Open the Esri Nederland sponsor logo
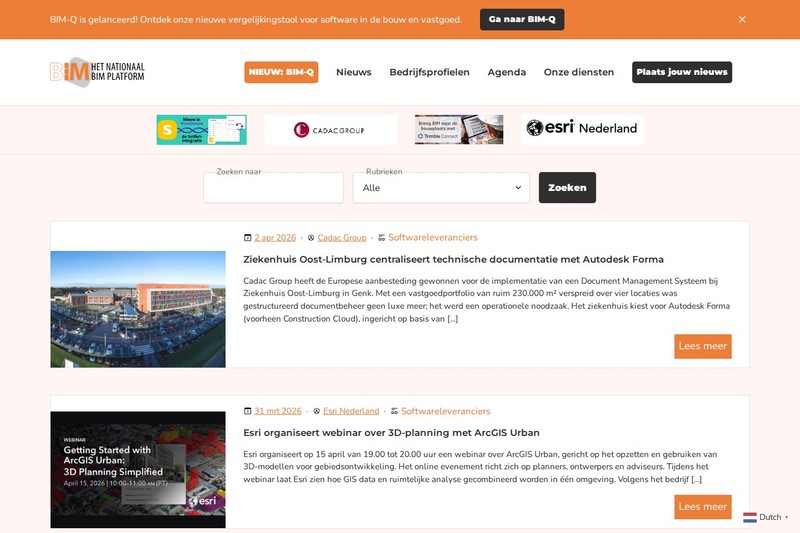The width and height of the screenshot is (800, 533). (x=582, y=129)
